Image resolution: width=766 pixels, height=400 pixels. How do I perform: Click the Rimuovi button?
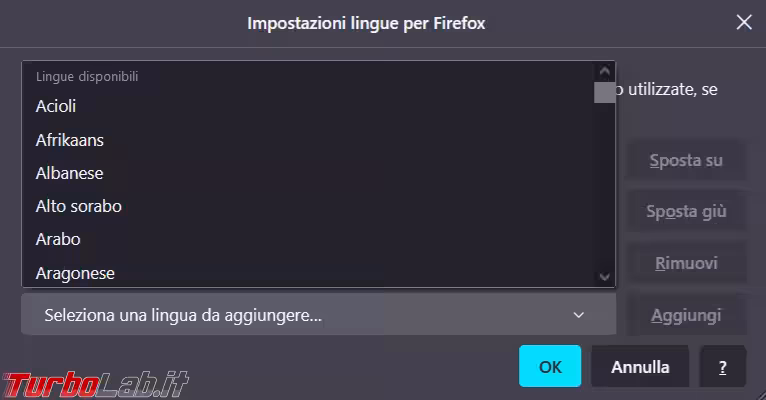685,264
